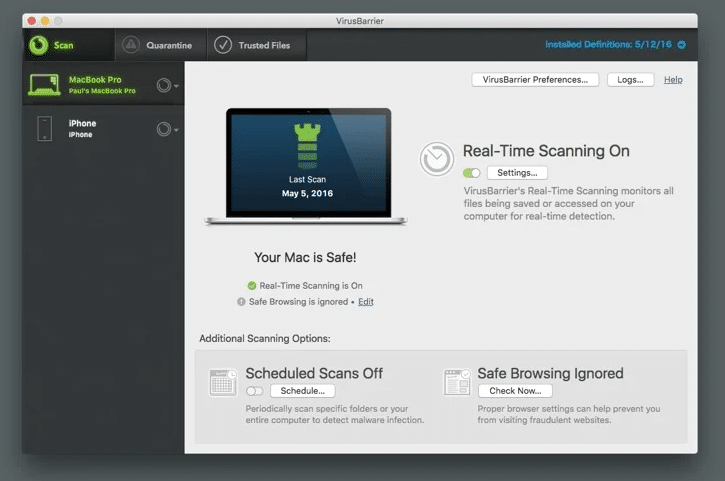
Task: Open the Logs window
Action: click(630, 80)
